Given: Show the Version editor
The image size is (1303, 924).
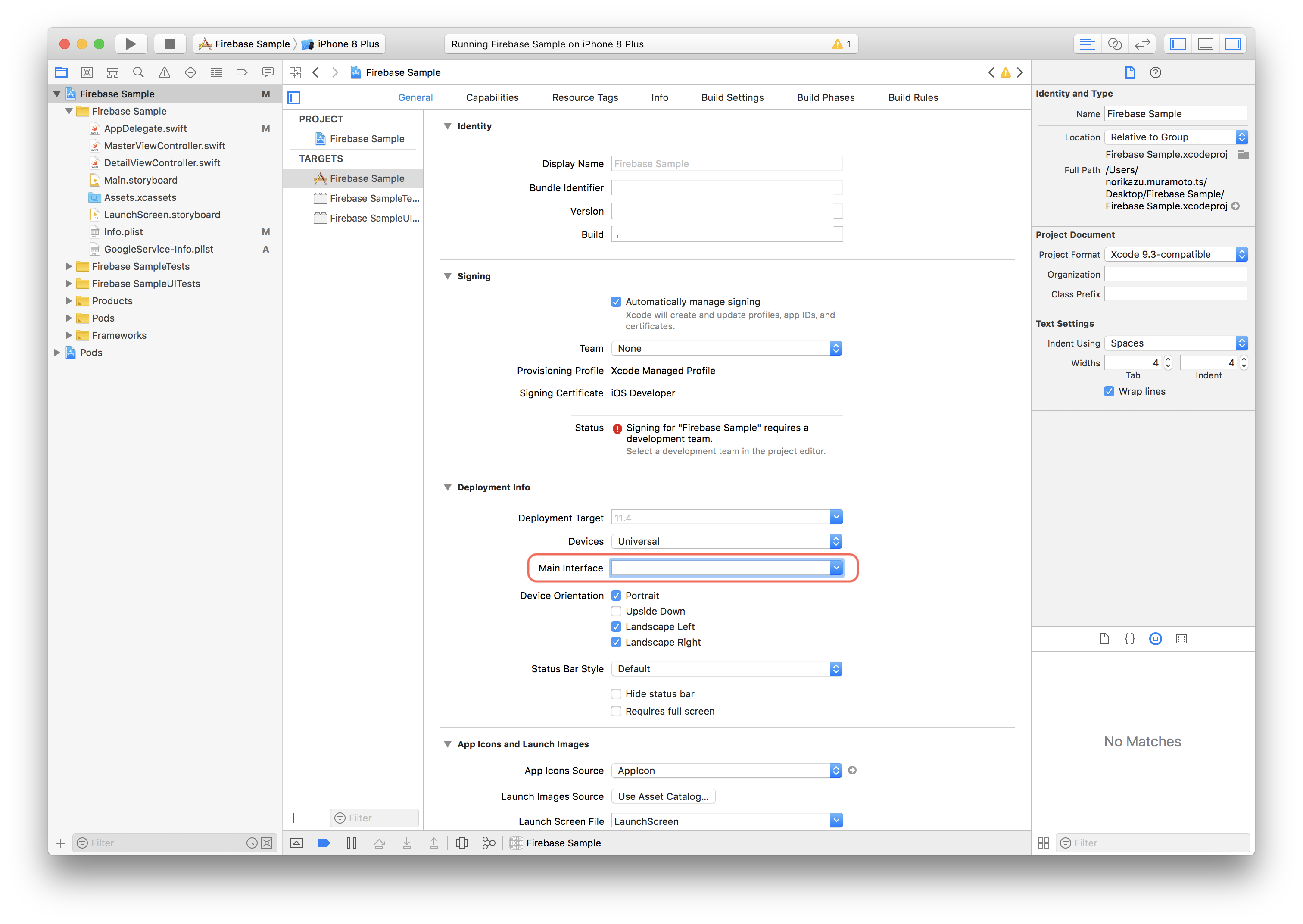Looking at the screenshot, I should pos(1142,44).
